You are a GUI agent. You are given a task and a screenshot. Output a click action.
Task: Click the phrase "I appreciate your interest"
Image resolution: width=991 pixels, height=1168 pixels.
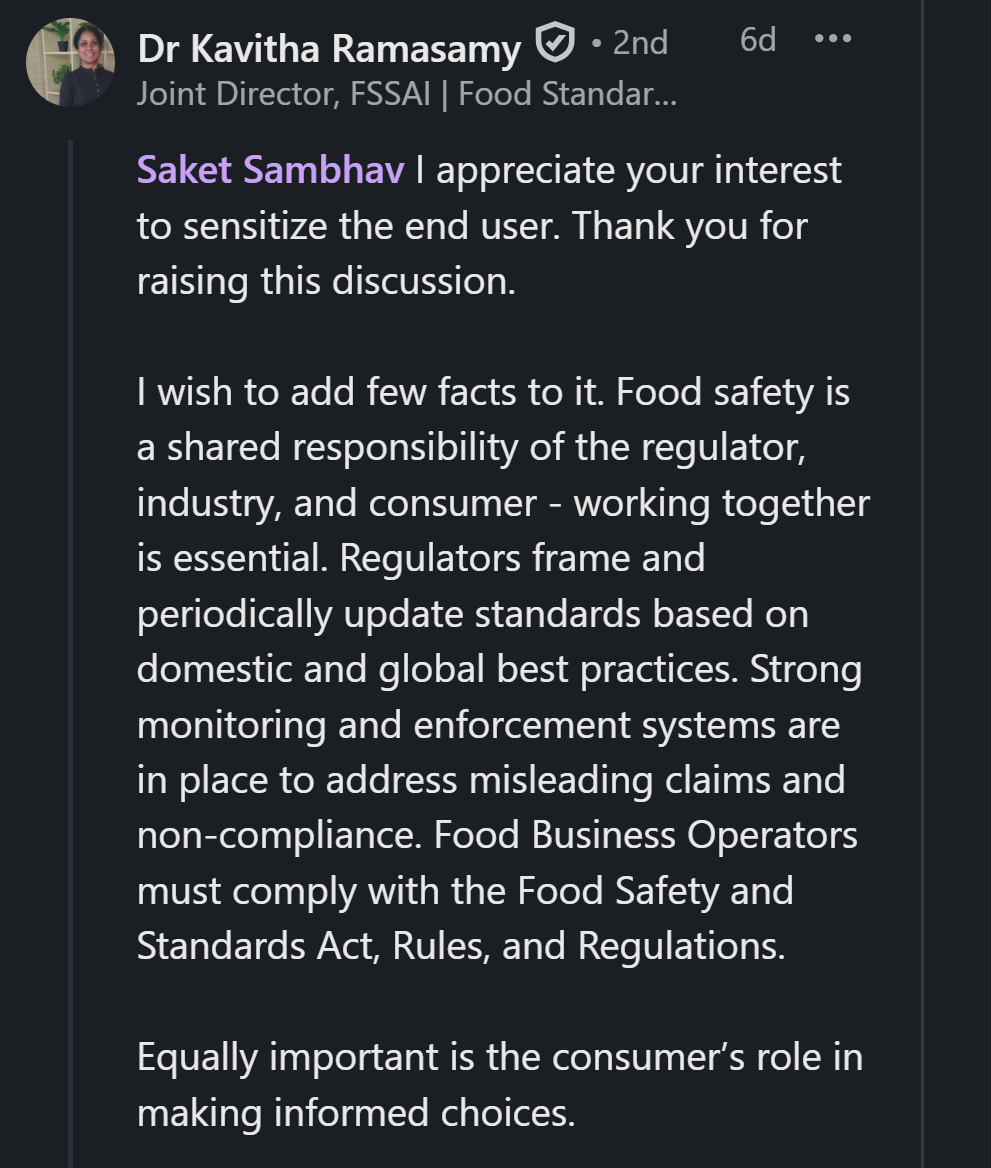click(x=628, y=170)
